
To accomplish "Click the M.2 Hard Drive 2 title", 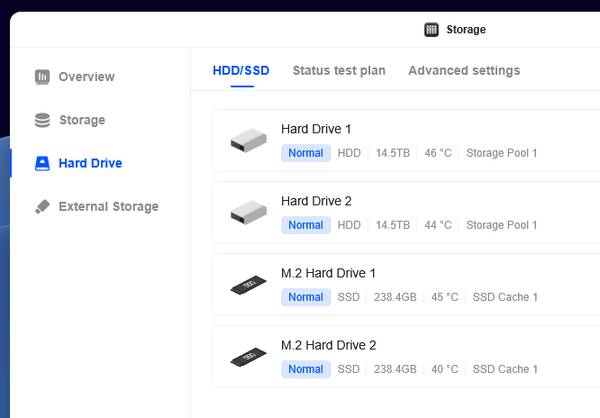I will 328,345.
